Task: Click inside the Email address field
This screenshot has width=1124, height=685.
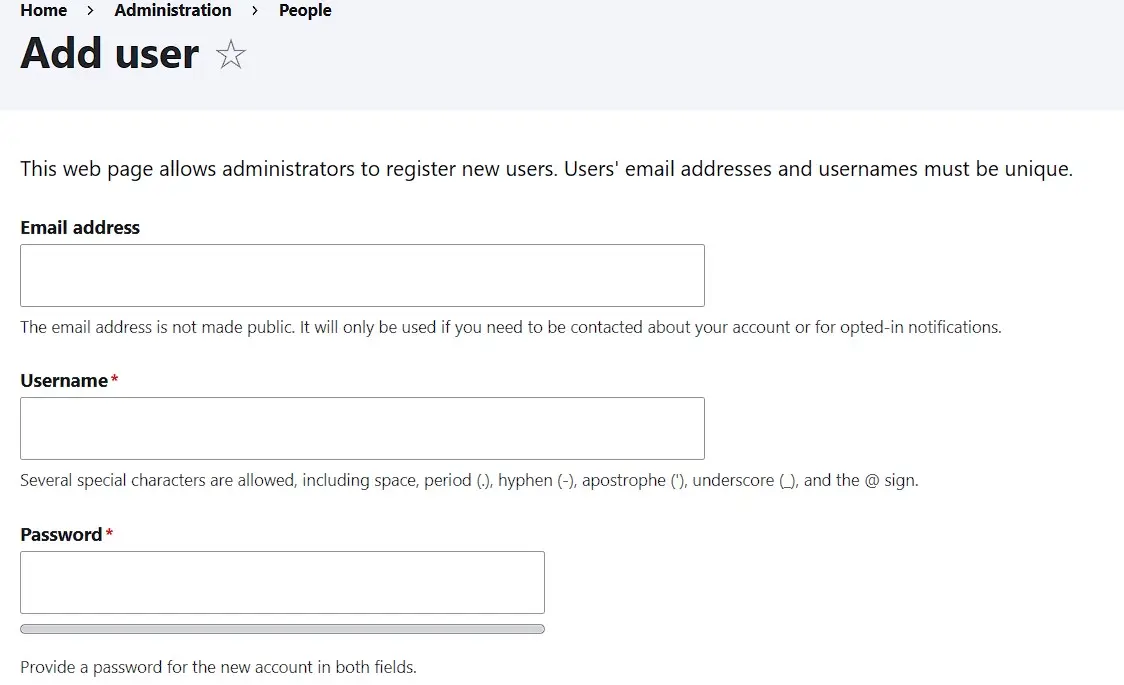Action: 360,274
